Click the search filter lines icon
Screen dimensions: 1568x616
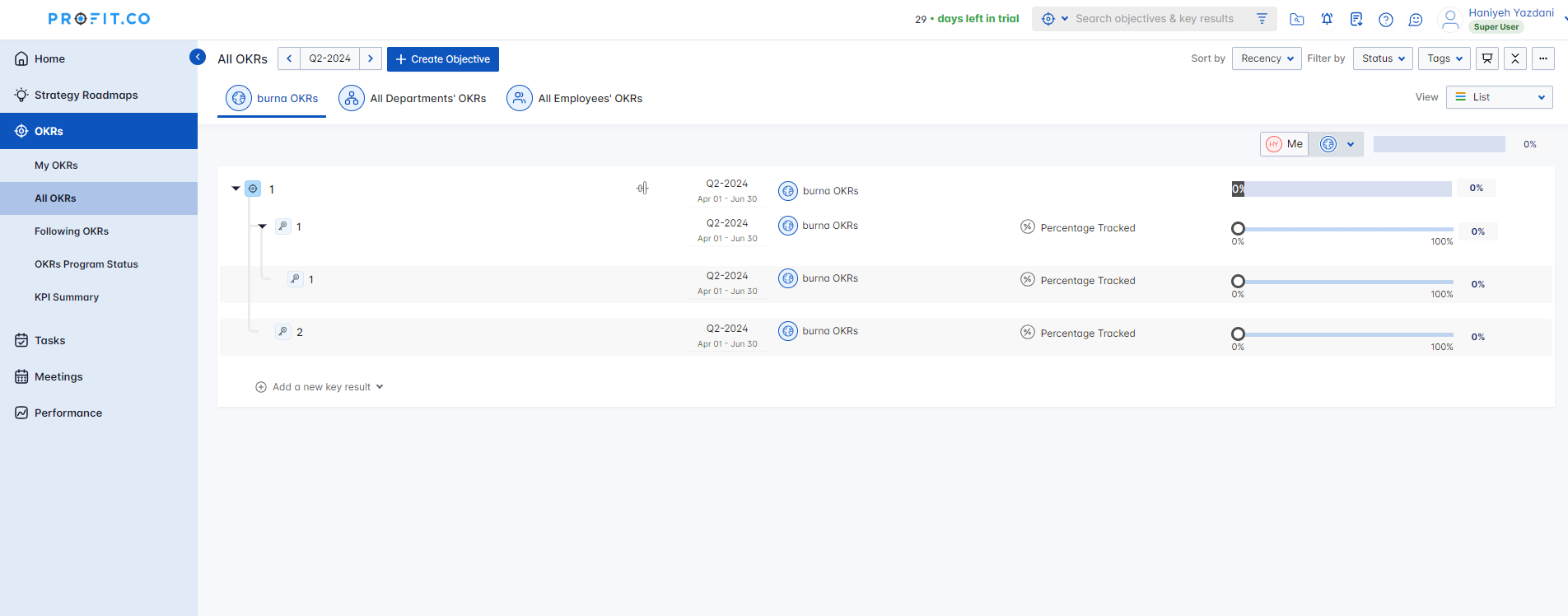coord(1262,18)
